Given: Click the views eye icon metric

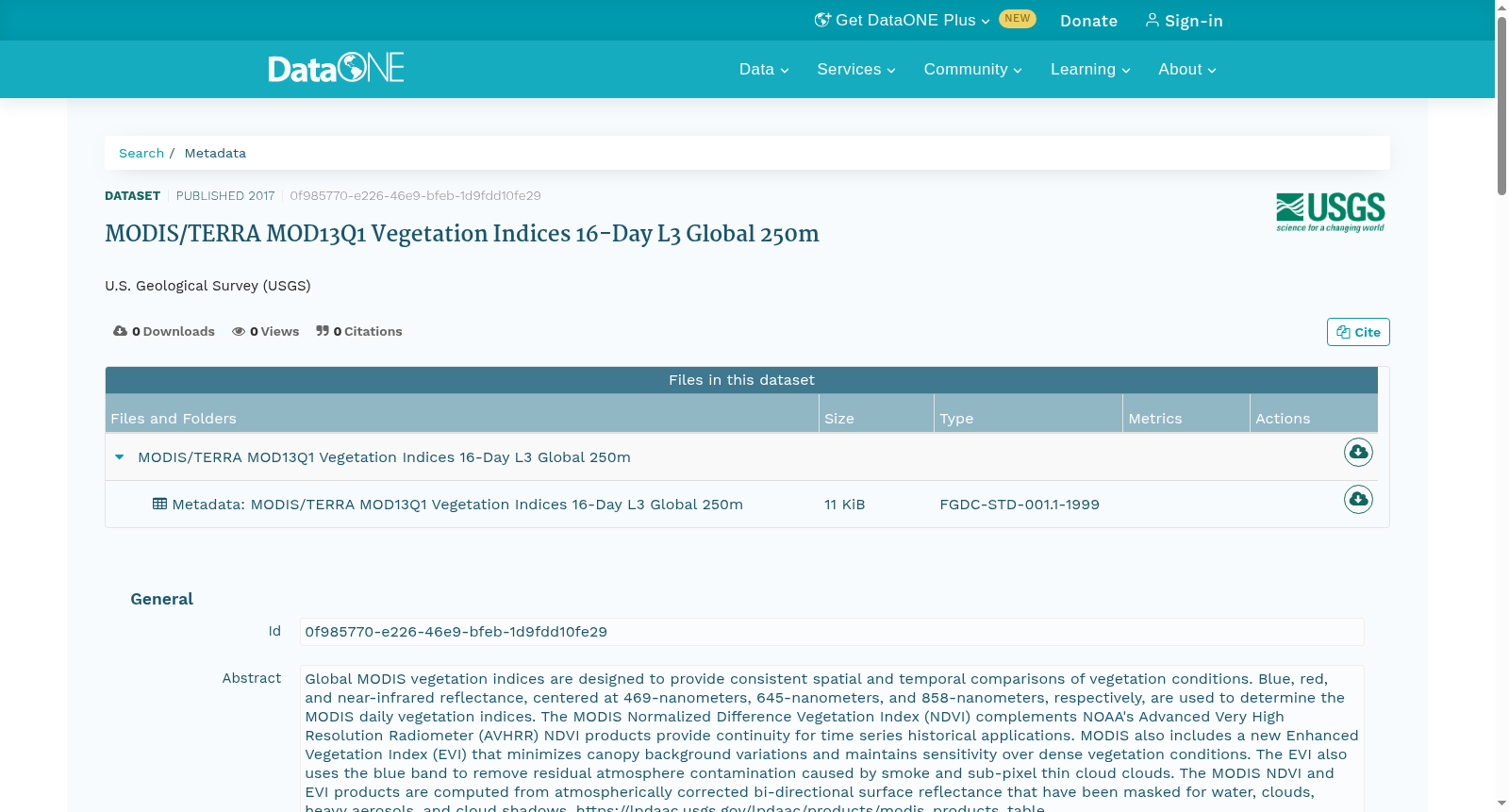Looking at the screenshot, I should coord(239,331).
